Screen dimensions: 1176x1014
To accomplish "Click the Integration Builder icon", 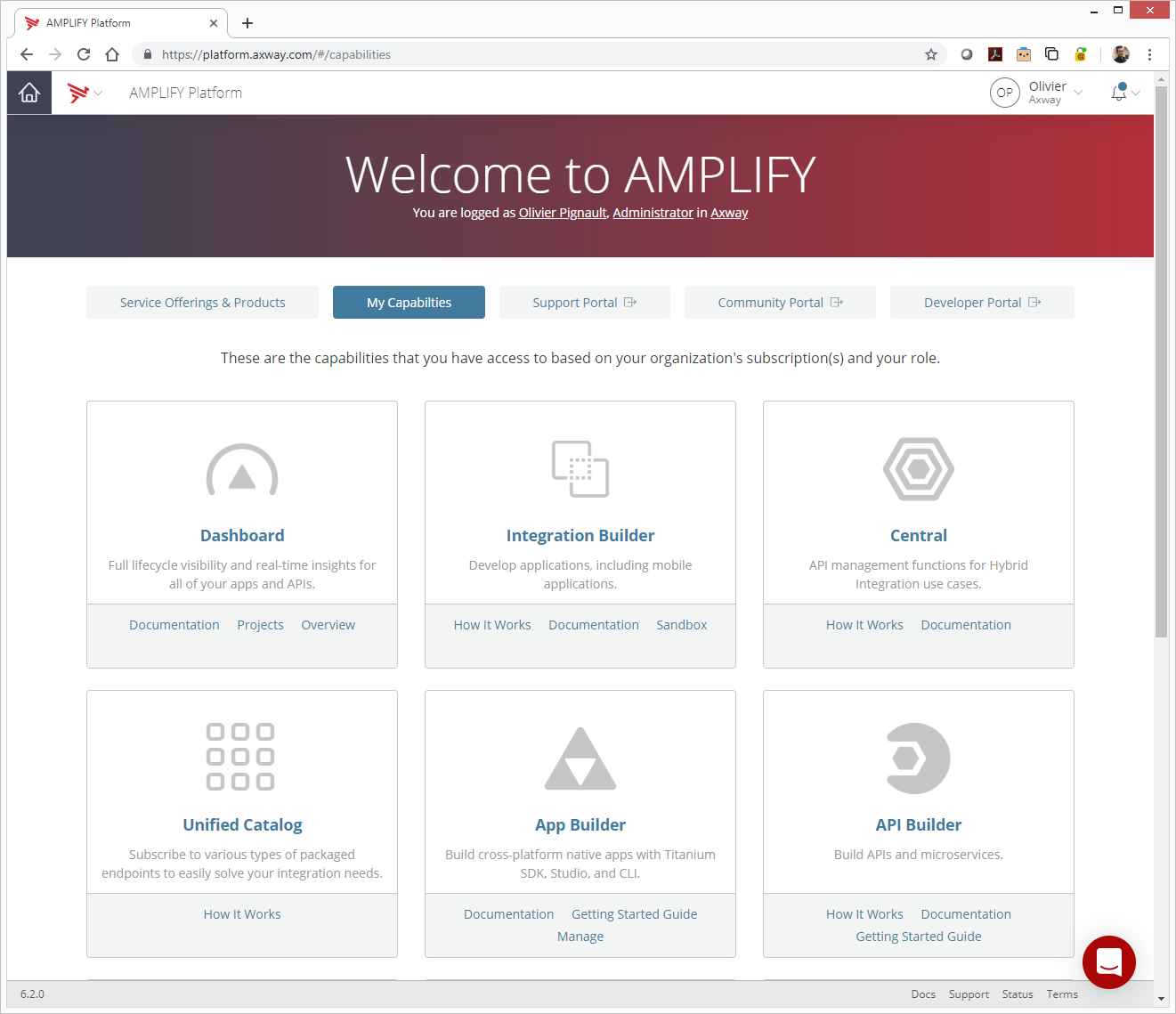I will [580, 469].
